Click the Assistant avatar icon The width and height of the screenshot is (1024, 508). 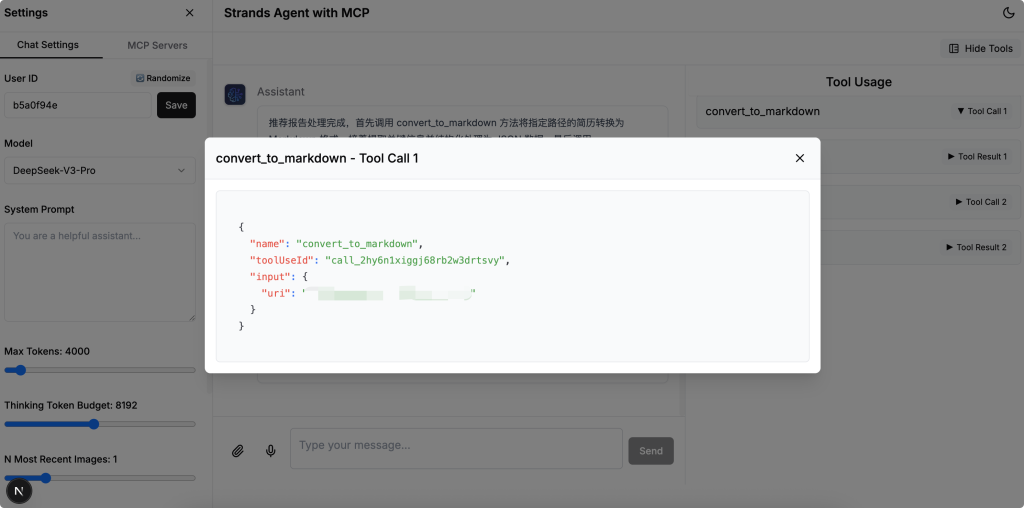pyautogui.click(x=235, y=95)
